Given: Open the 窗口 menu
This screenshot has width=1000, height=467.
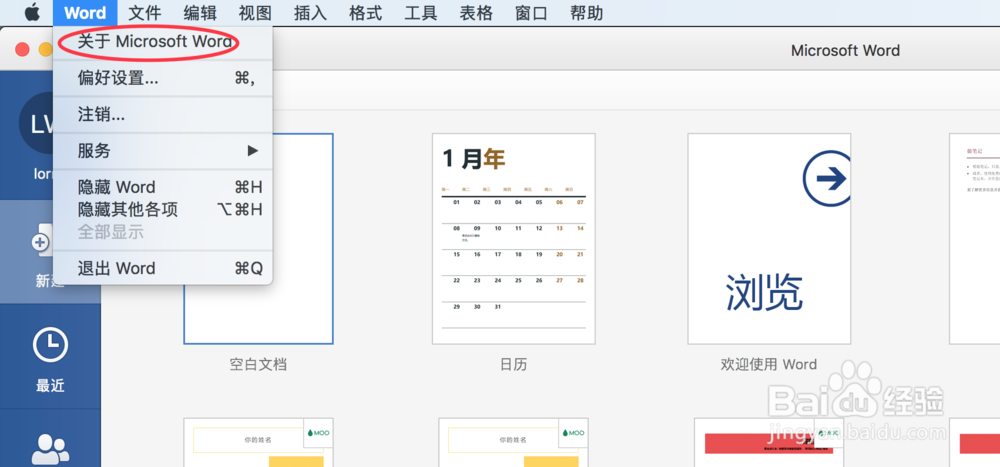Looking at the screenshot, I should (532, 13).
